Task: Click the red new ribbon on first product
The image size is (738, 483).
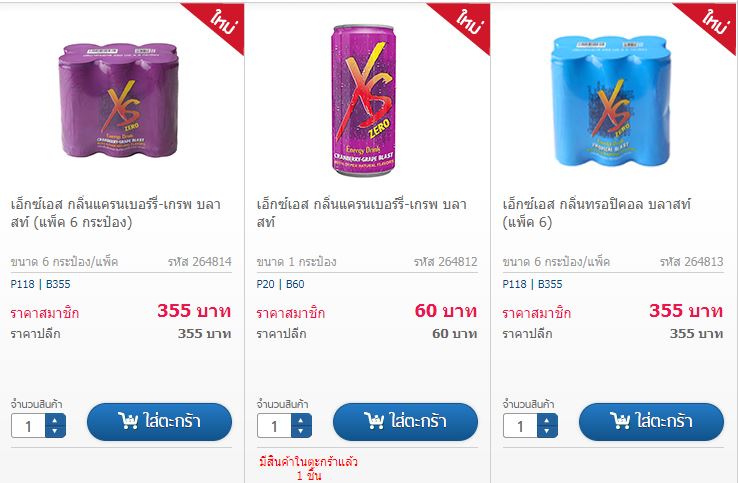Action: pos(219,22)
